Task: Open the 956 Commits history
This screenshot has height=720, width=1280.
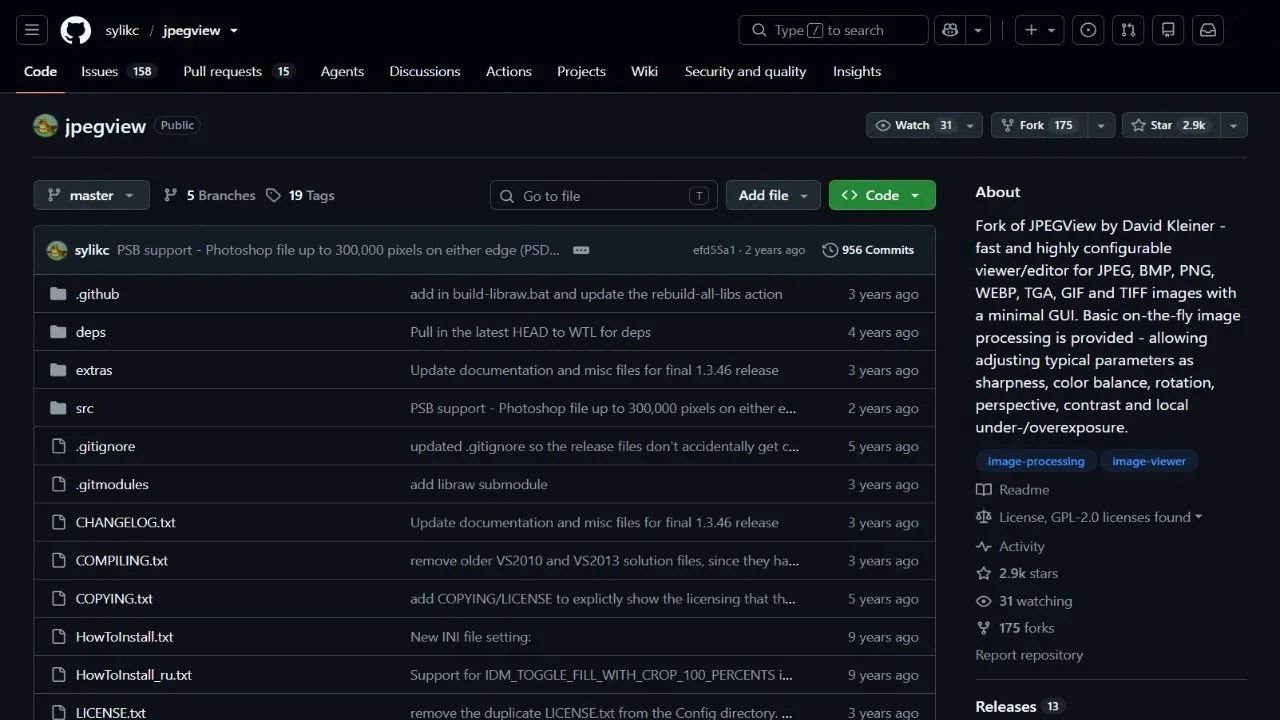Action: [x=868, y=250]
